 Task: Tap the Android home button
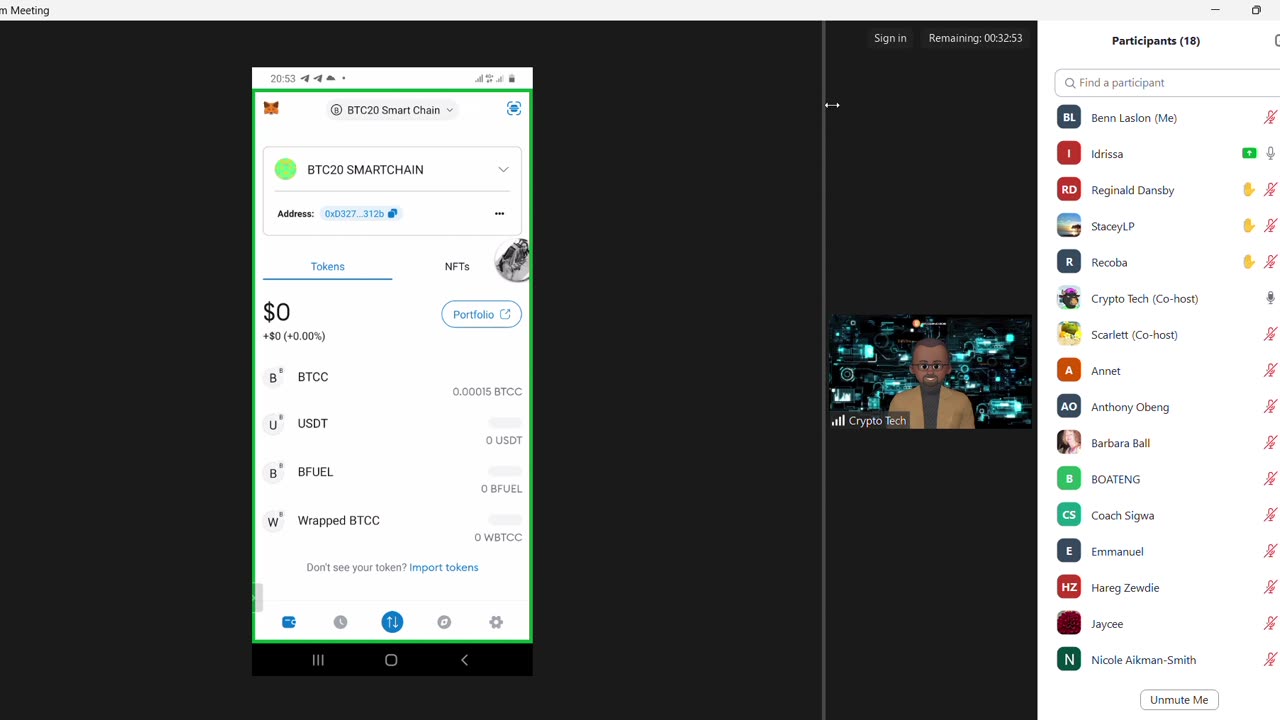[391, 660]
